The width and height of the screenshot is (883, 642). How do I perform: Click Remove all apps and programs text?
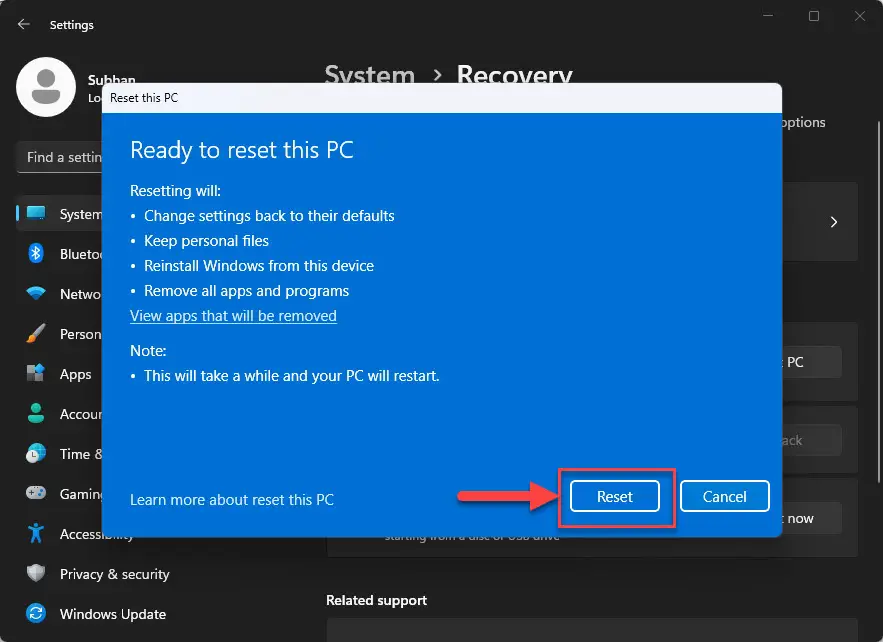(x=246, y=291)
